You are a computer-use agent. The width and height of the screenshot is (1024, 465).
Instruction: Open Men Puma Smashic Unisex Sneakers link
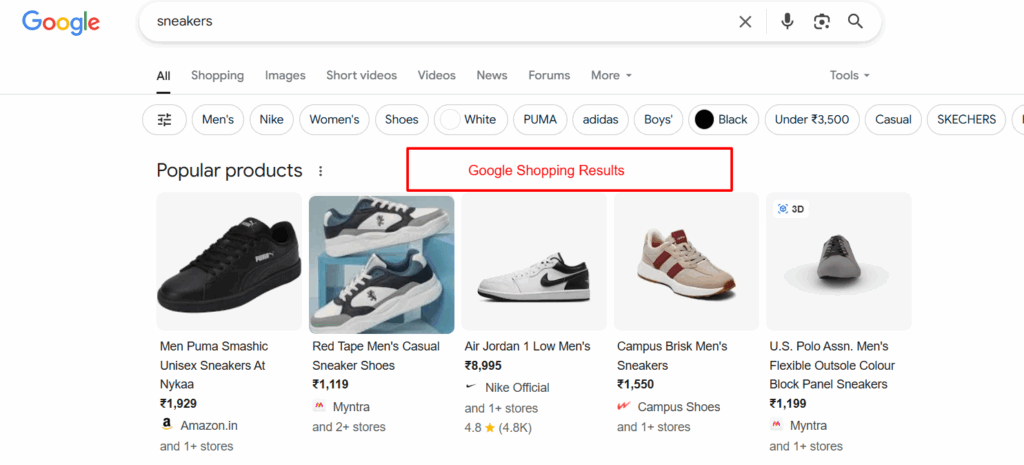214,365
